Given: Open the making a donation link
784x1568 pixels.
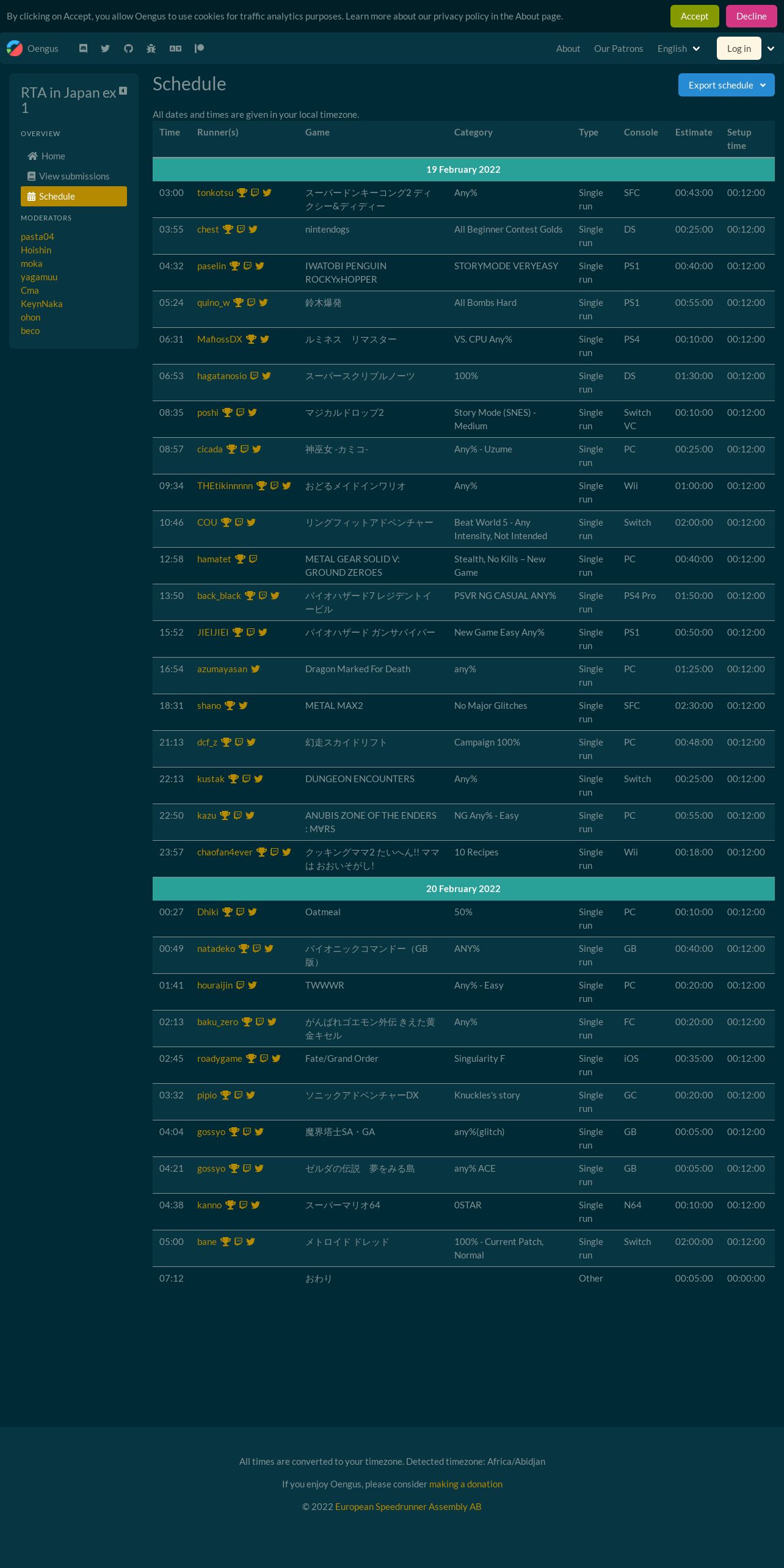Looking at the screenshot, I should tap(466, 1484).
